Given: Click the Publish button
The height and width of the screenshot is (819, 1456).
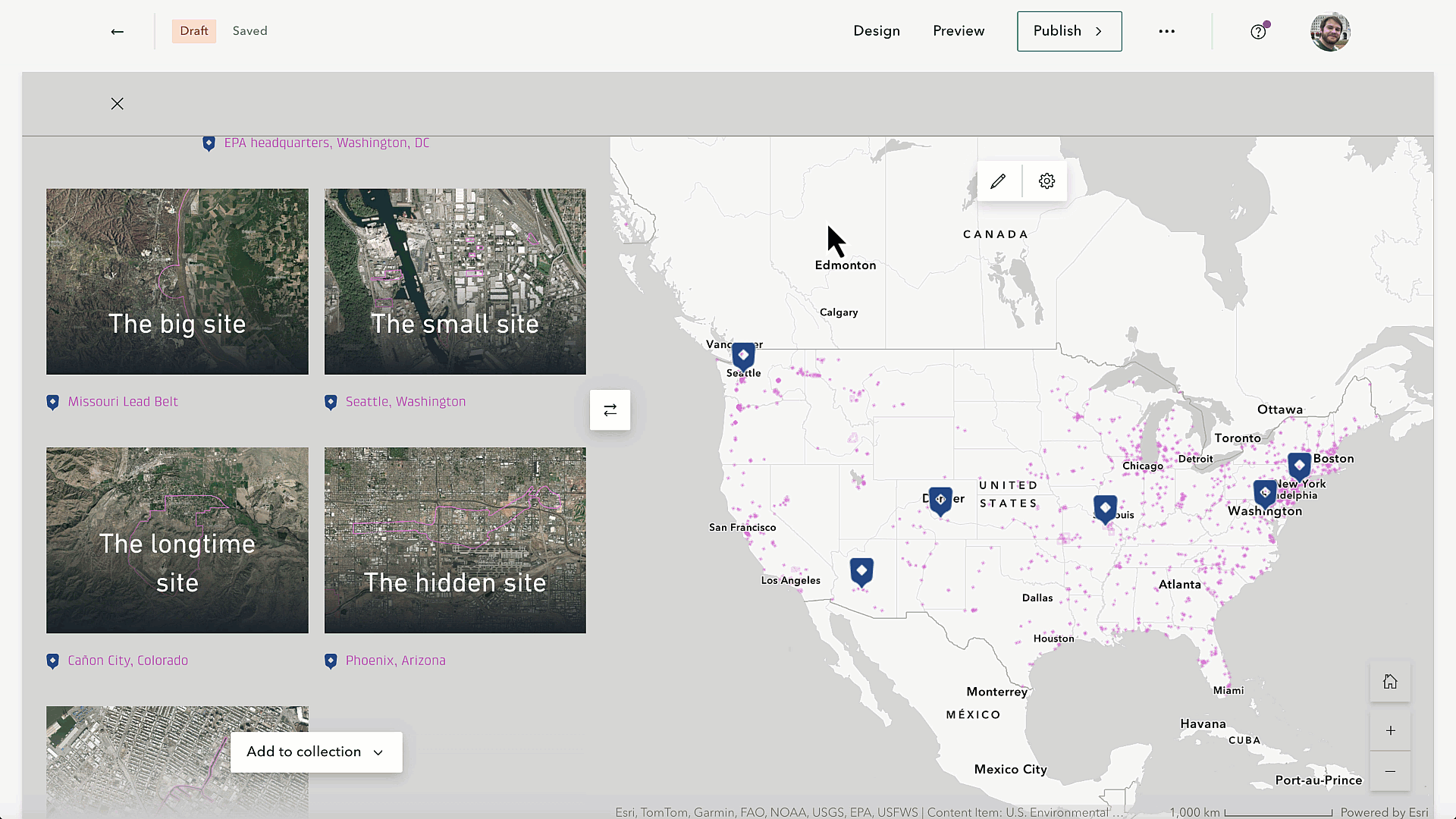Looking at the screenshot, I should click(1057, 31).
